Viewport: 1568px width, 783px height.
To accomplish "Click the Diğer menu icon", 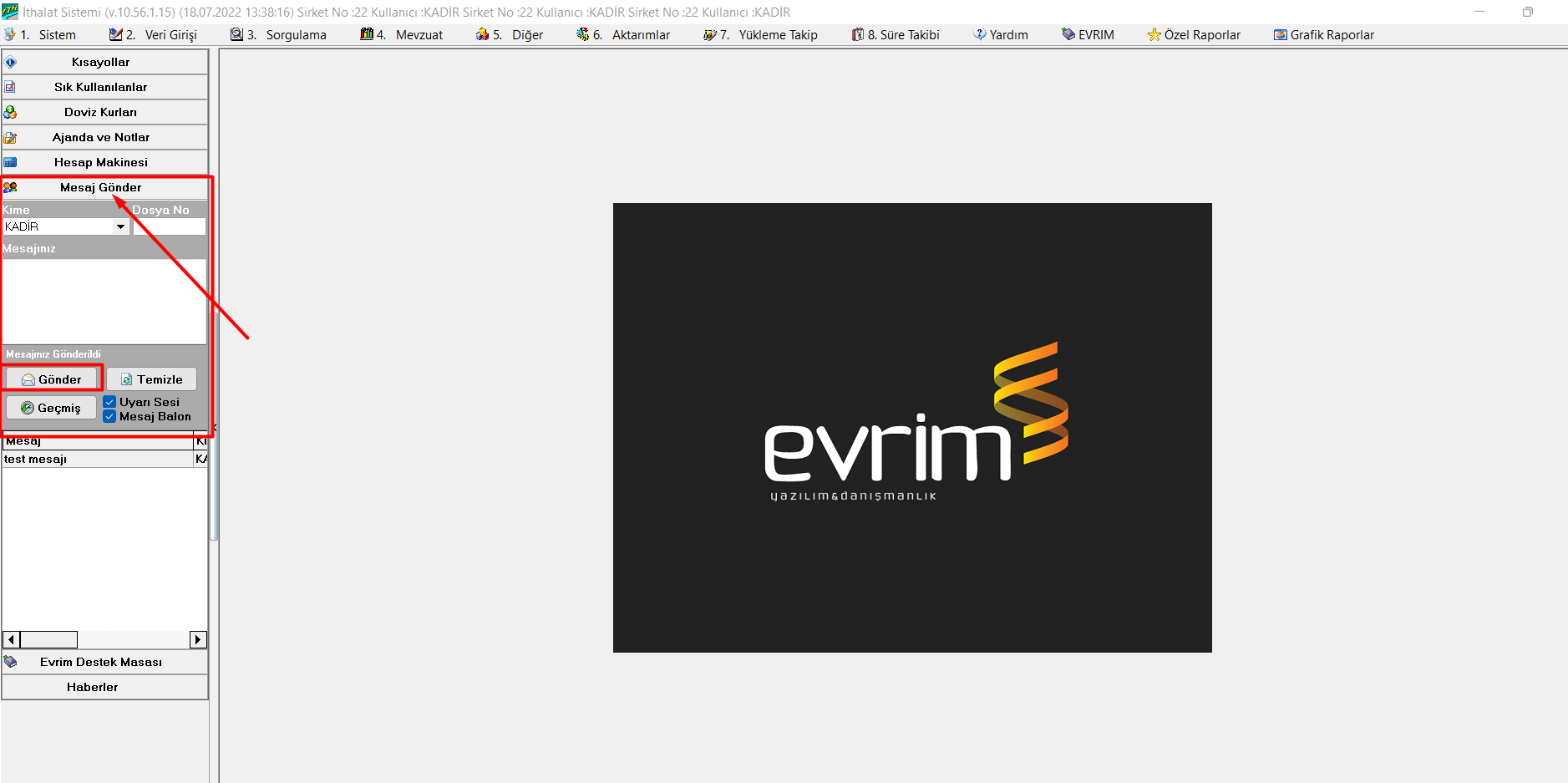I will point(482,34).
